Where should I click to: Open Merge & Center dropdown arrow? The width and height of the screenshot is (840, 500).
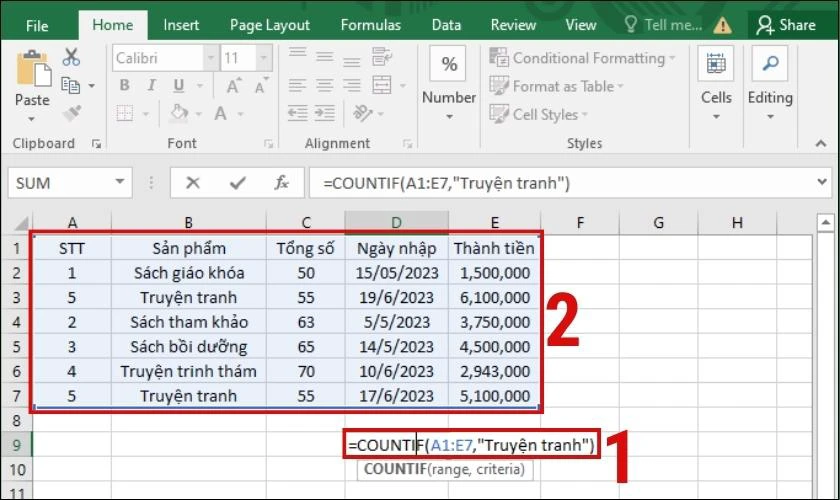point(403,85)
